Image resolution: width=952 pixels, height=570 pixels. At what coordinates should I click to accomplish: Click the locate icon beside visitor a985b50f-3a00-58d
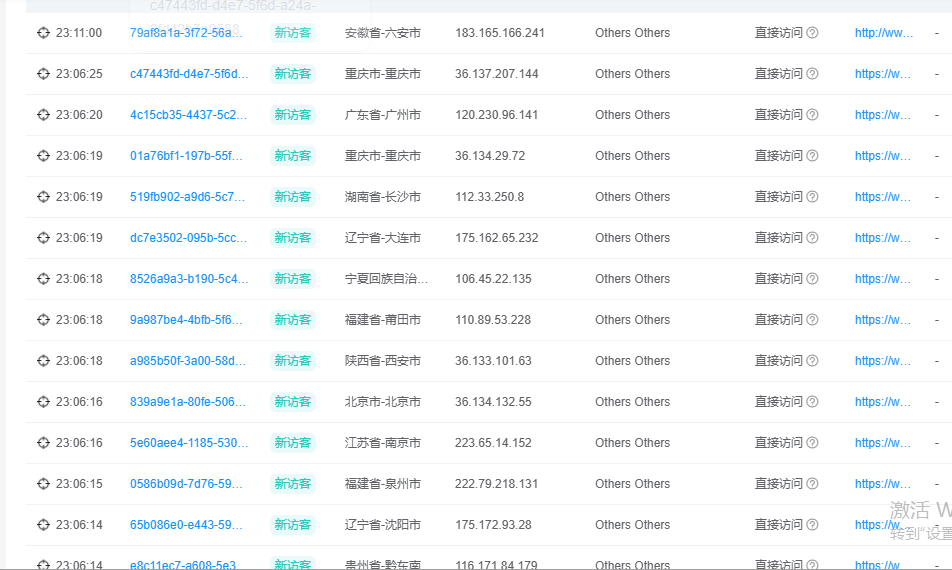[x=43, y=361]
